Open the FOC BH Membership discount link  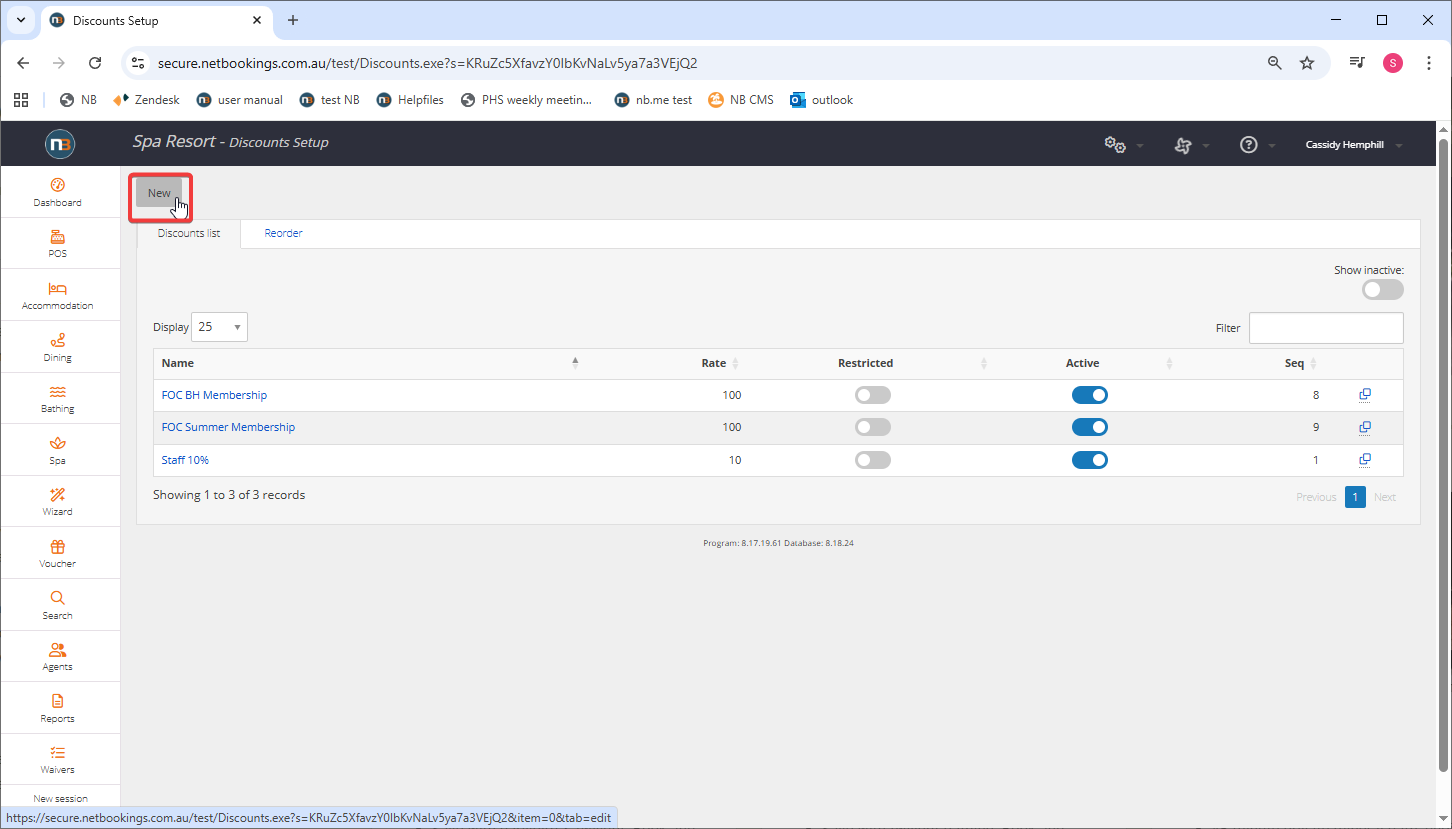[x=214, y=395]
